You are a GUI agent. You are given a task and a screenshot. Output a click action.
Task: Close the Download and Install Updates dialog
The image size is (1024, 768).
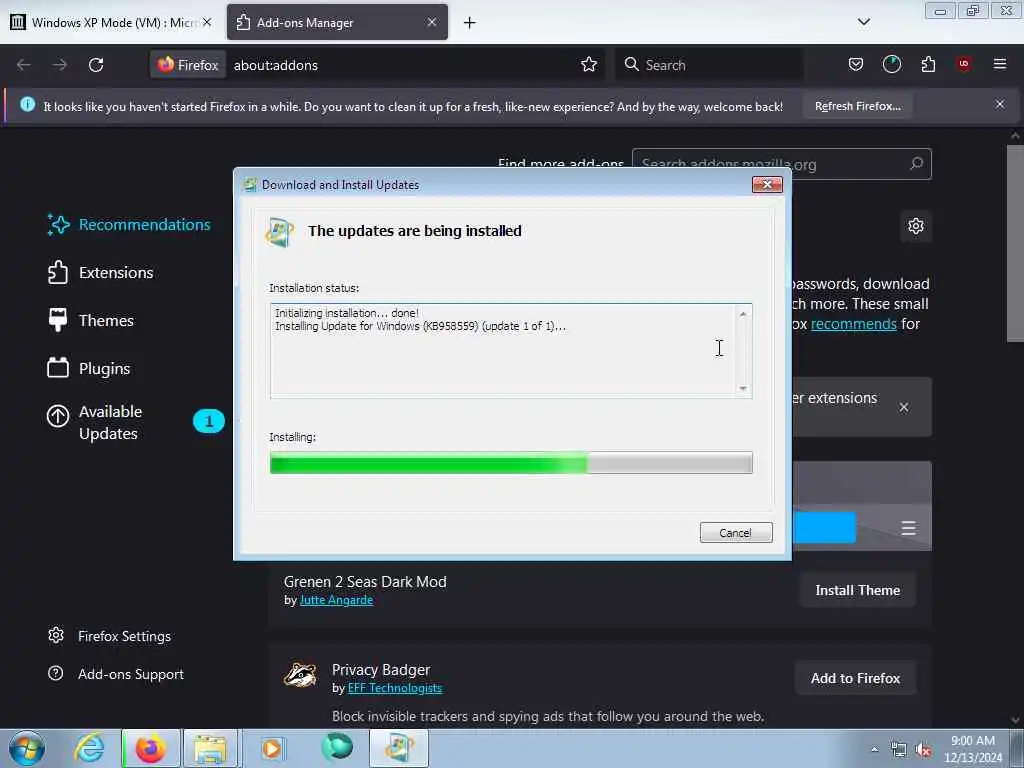pyautogui.click(x=767, y=185)
